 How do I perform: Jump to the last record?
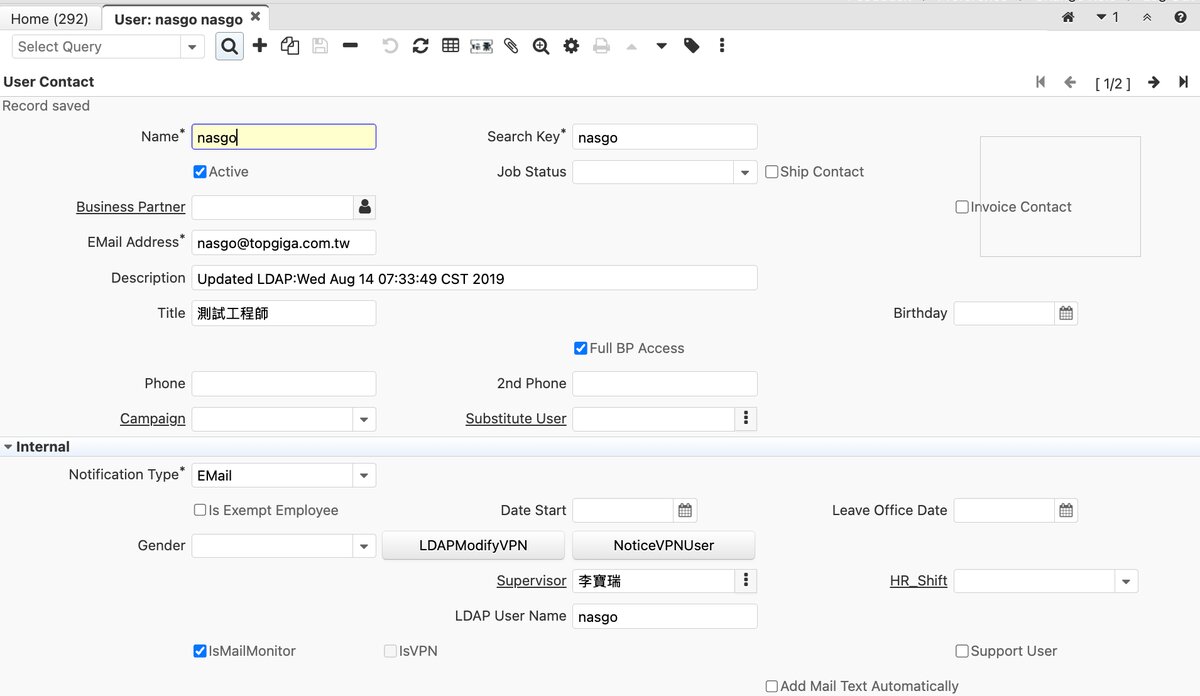coord(1183,82)
